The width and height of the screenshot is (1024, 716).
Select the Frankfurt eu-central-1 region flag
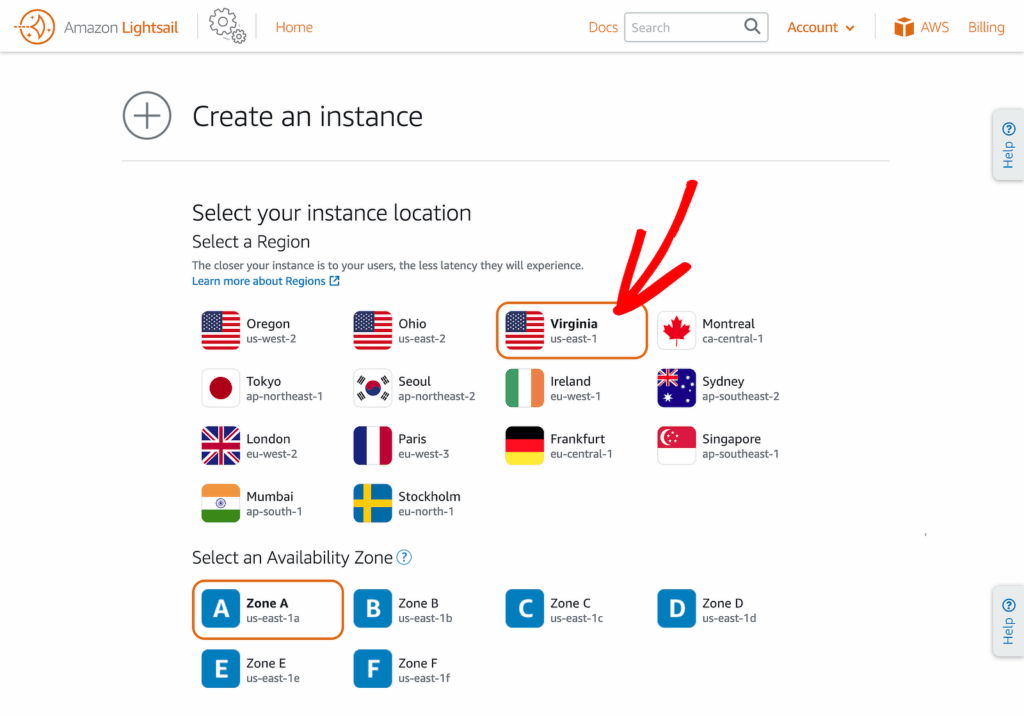tap(524, 446)
